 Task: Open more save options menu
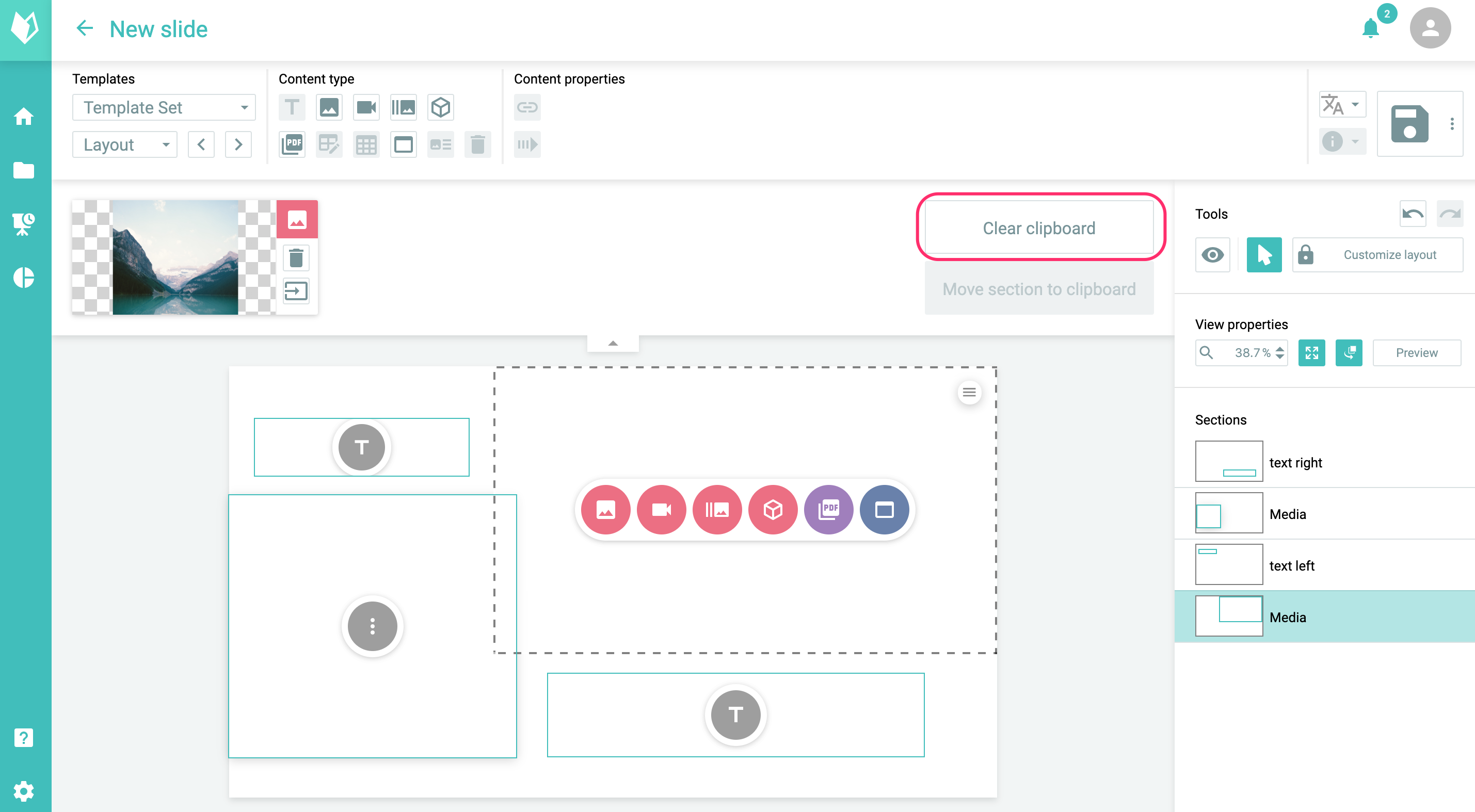(1452, 124)
